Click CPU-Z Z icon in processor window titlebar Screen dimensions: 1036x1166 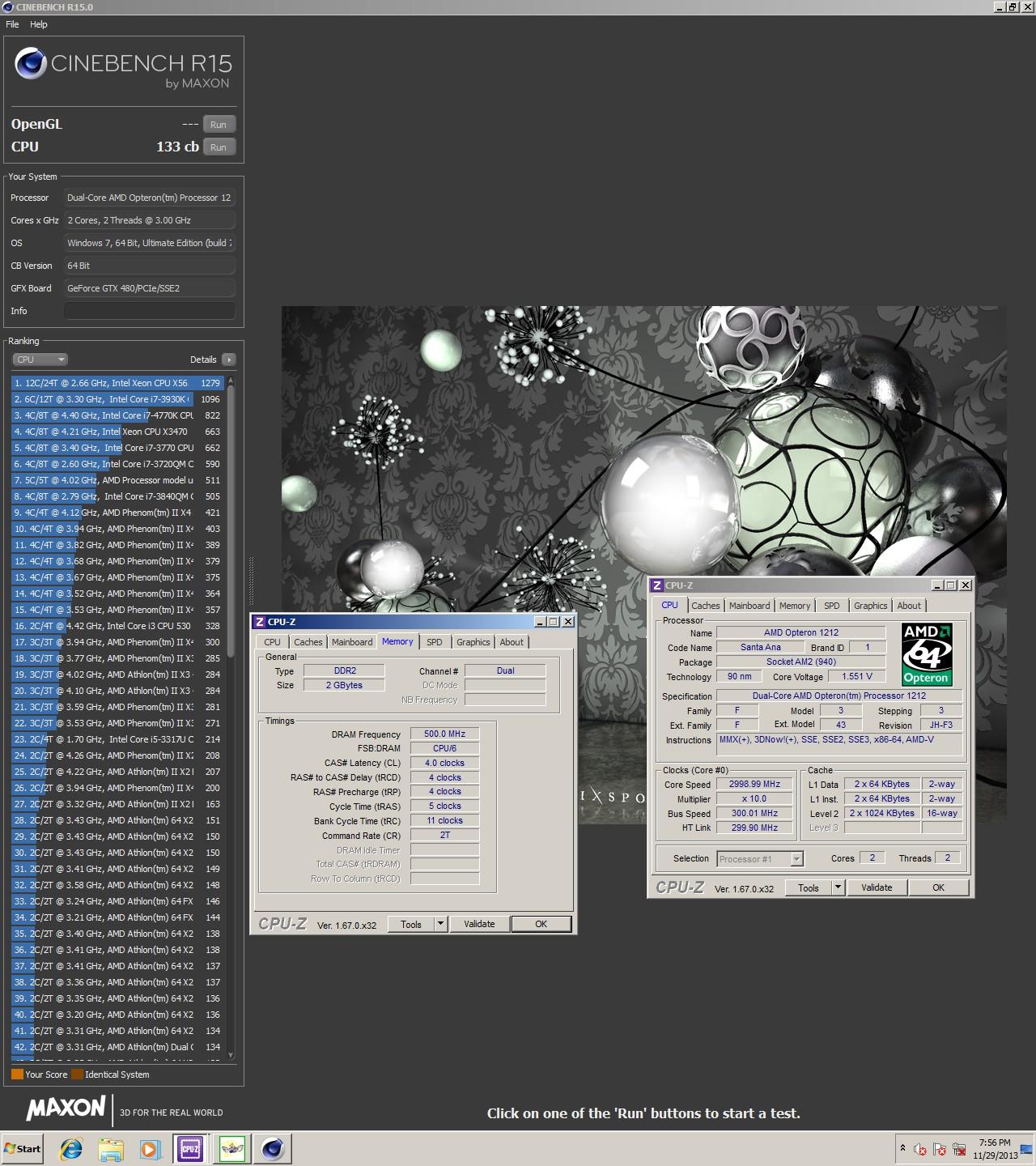(x=657, y=585)
